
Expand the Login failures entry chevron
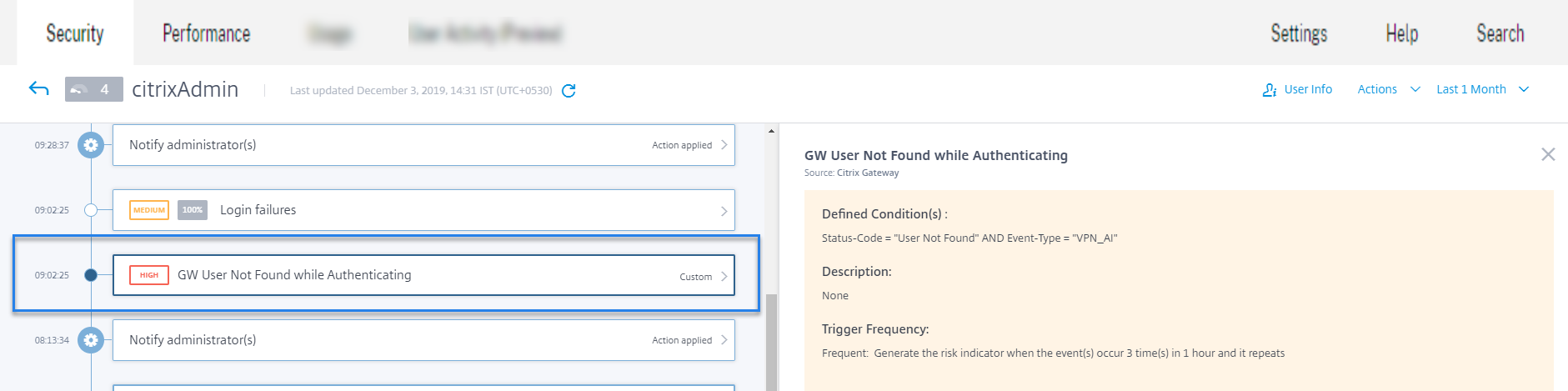pos(724,211)
